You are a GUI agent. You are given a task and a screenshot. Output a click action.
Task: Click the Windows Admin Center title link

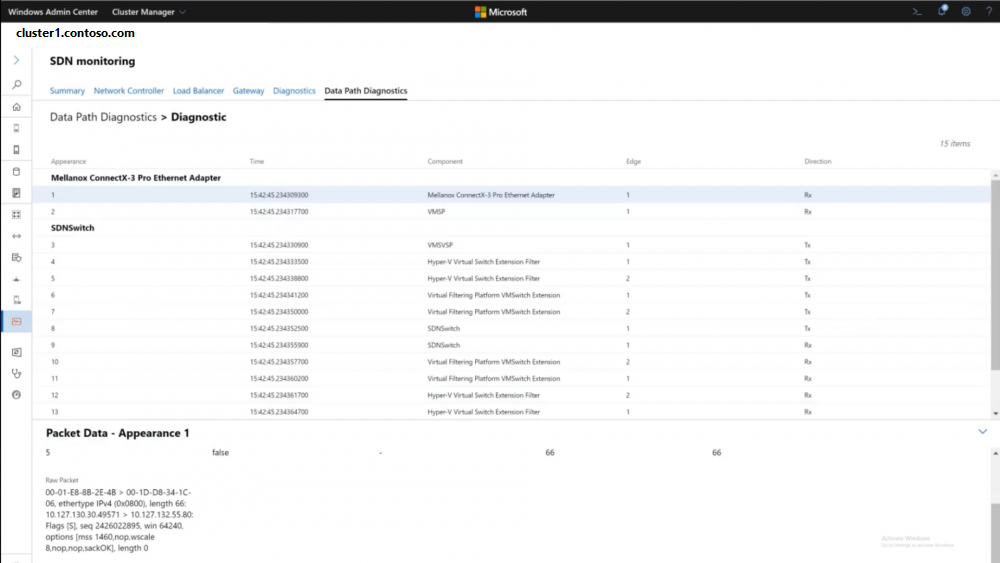(53, 11)
